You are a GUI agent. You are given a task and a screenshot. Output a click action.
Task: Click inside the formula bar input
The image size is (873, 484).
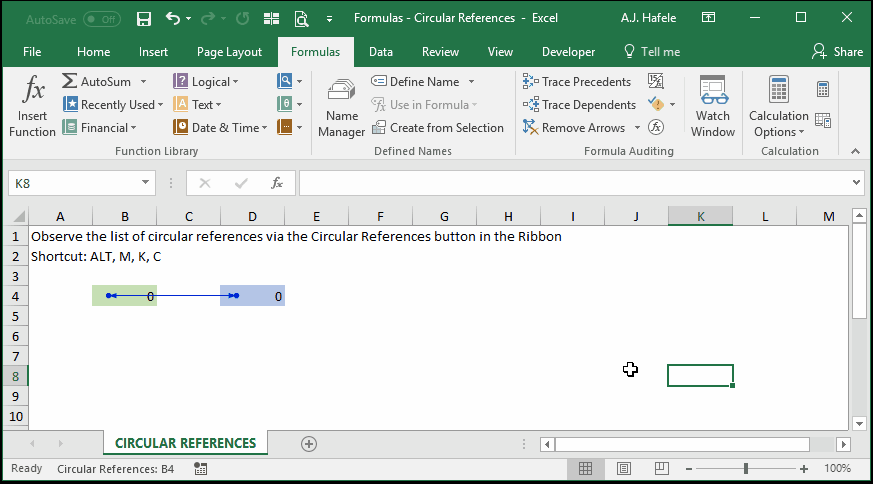573,183
